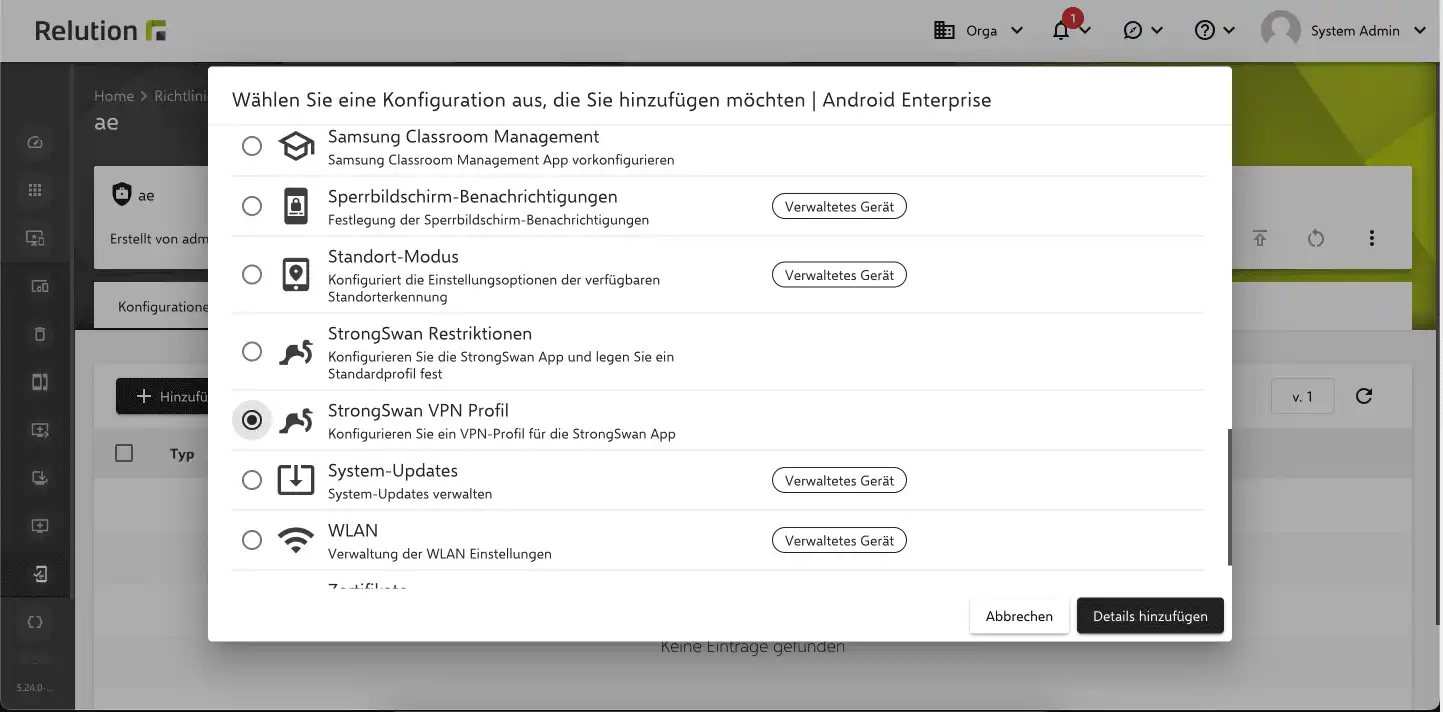
Task: Click the WLAN wifi signal icon
Action: (x=296, y=541)
